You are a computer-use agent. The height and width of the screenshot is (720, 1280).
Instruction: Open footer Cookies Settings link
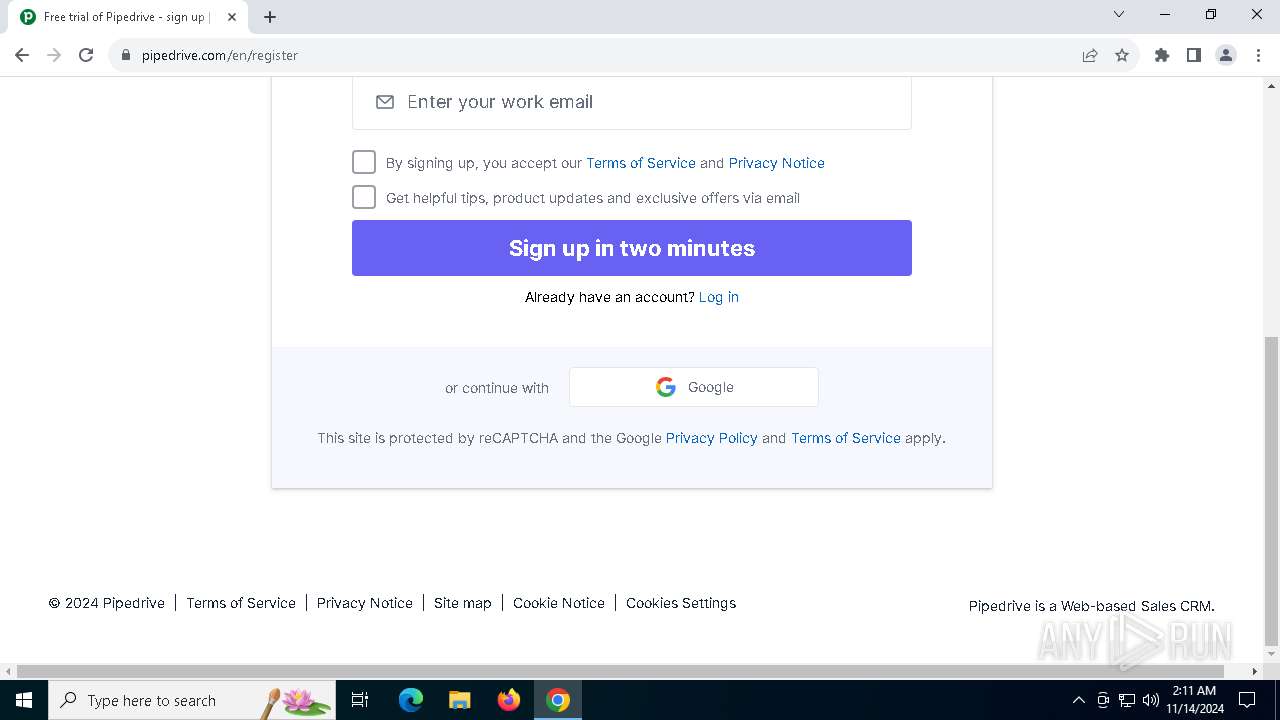point(681,603)
